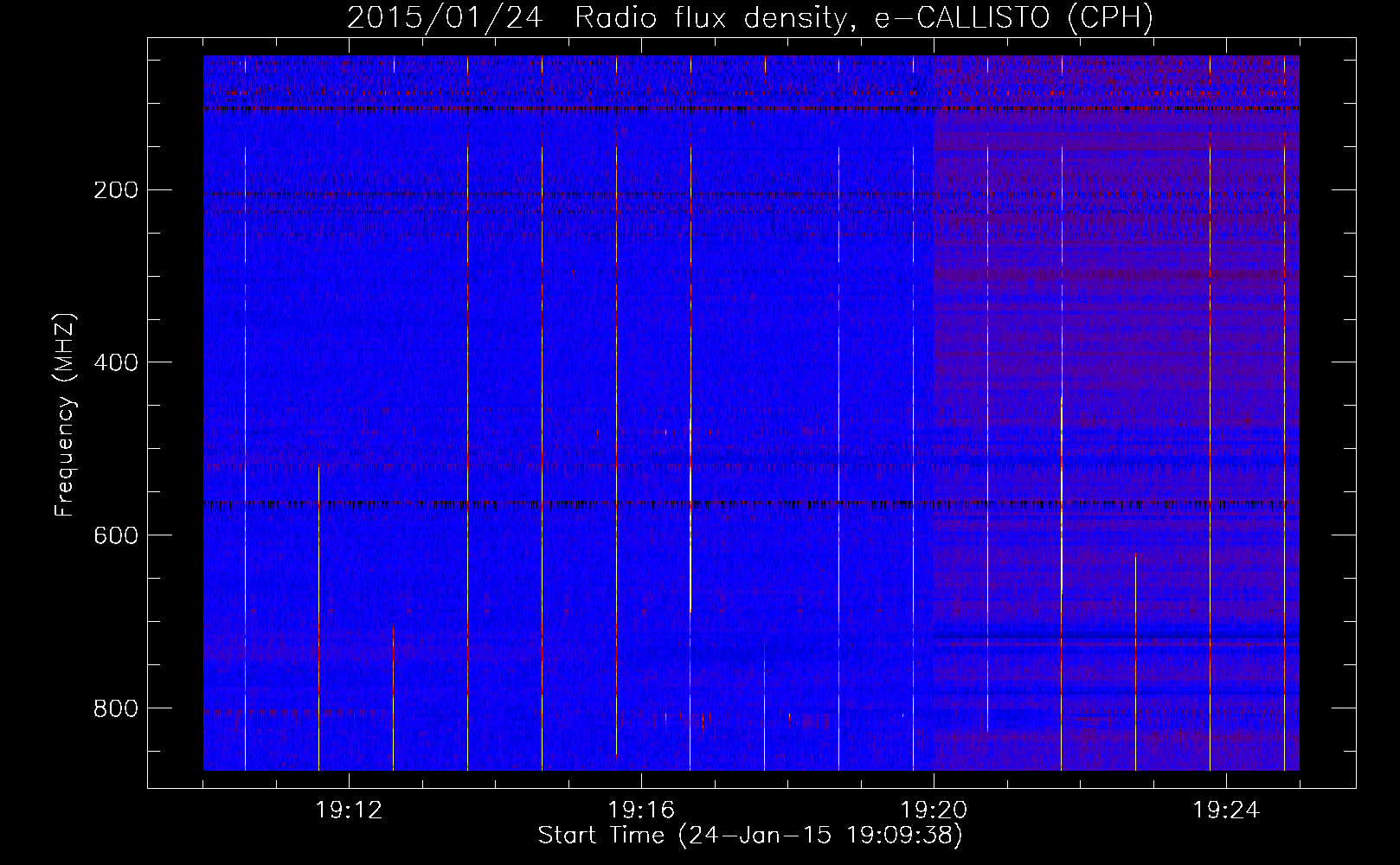
Task: Click the 800 frequency tick label
Action: tap(116, 709)
